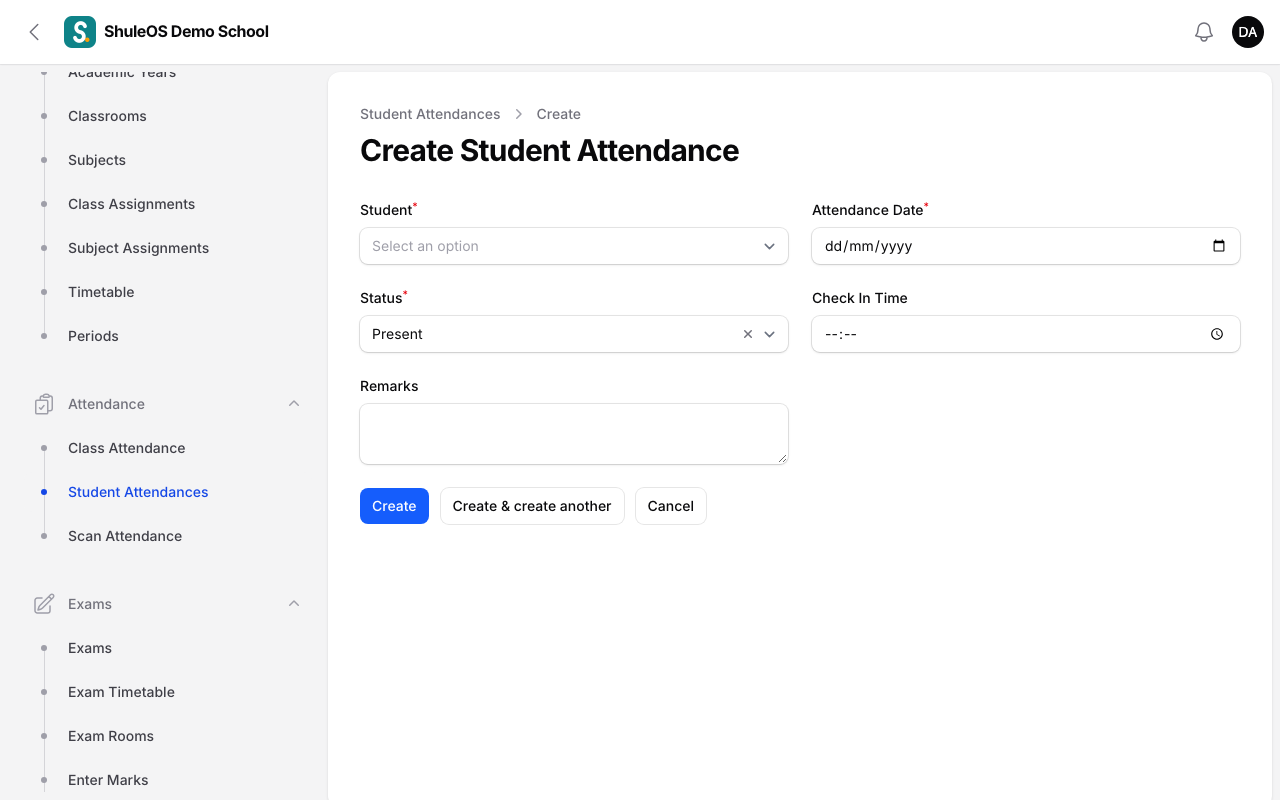Click the blue Create button

coord(394,506)
